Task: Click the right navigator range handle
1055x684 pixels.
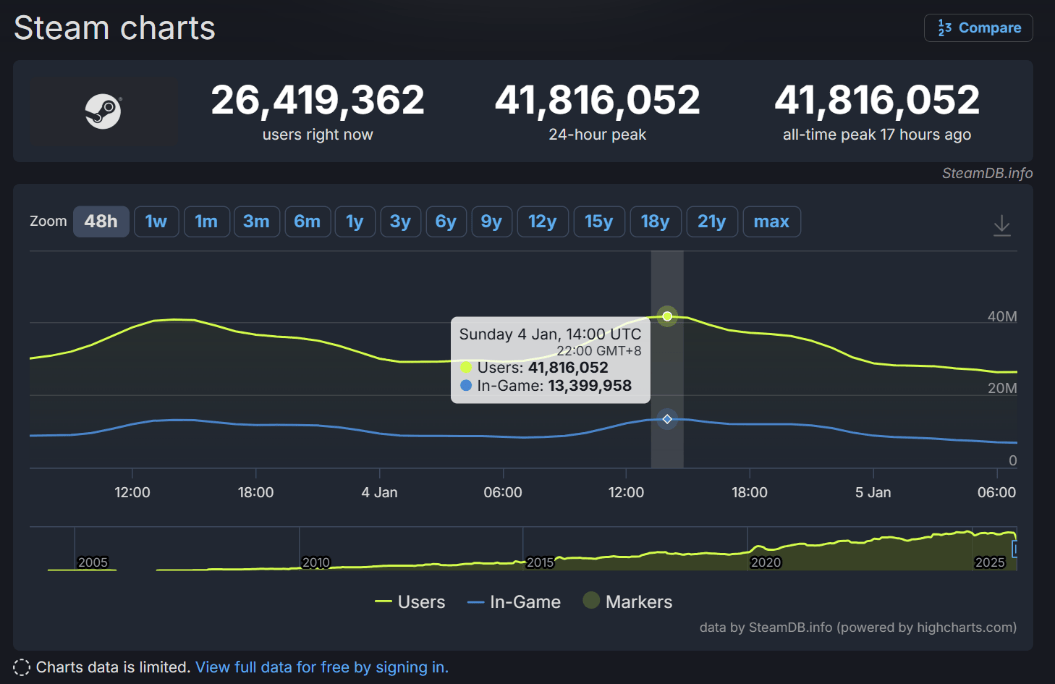Action: [1015, 548]
